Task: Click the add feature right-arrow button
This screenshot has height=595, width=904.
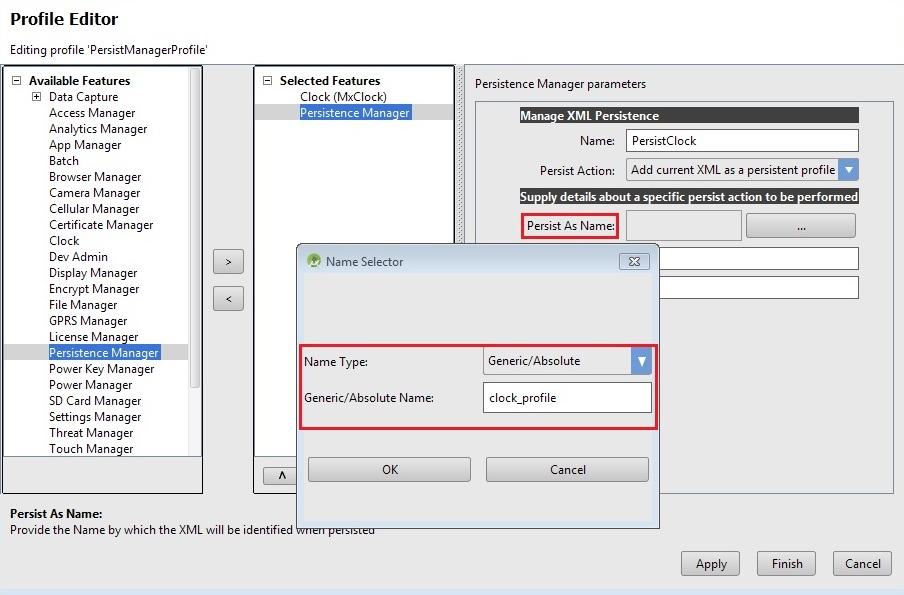Action: coord(228,262)
